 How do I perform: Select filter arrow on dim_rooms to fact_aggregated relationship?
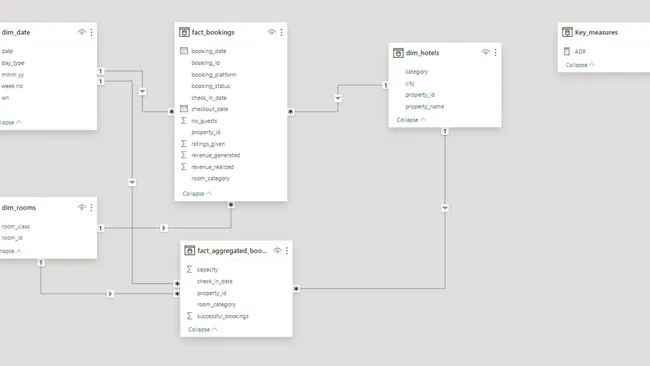pos(110,293)
